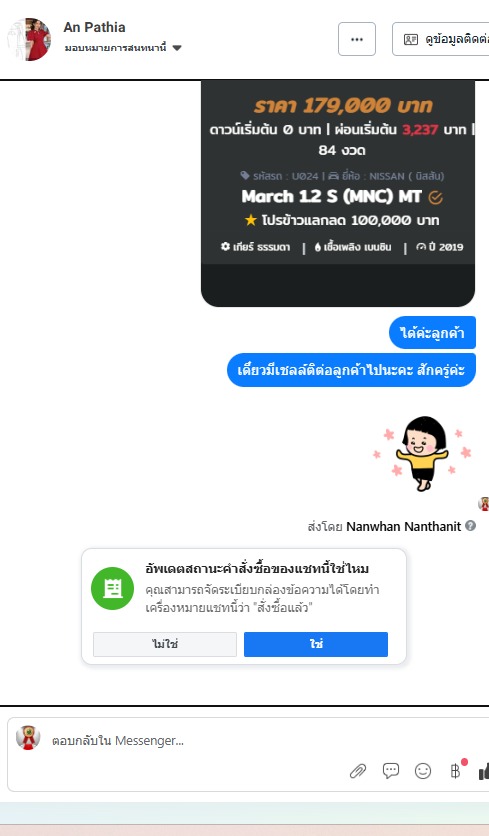Click the An Pathia contact name

pos(94,27)
